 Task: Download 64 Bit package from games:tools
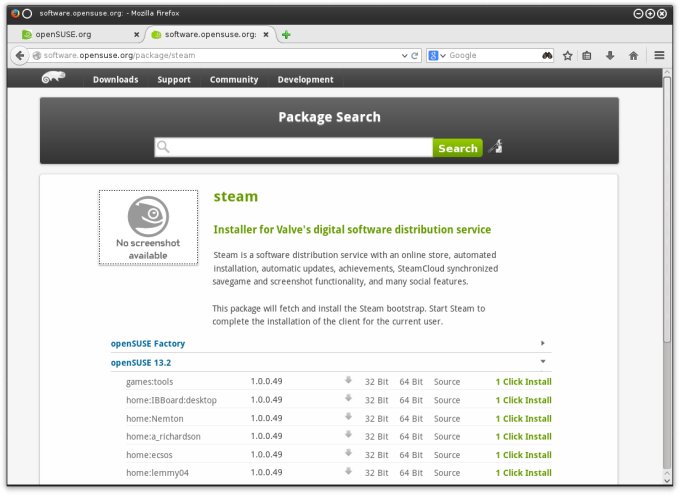[411, 382]
